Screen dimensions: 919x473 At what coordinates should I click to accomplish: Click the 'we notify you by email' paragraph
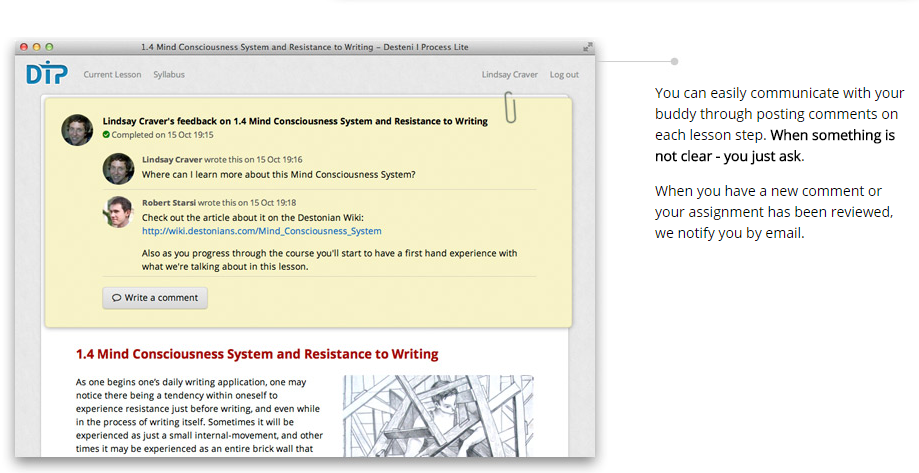[x=774, y=212]
